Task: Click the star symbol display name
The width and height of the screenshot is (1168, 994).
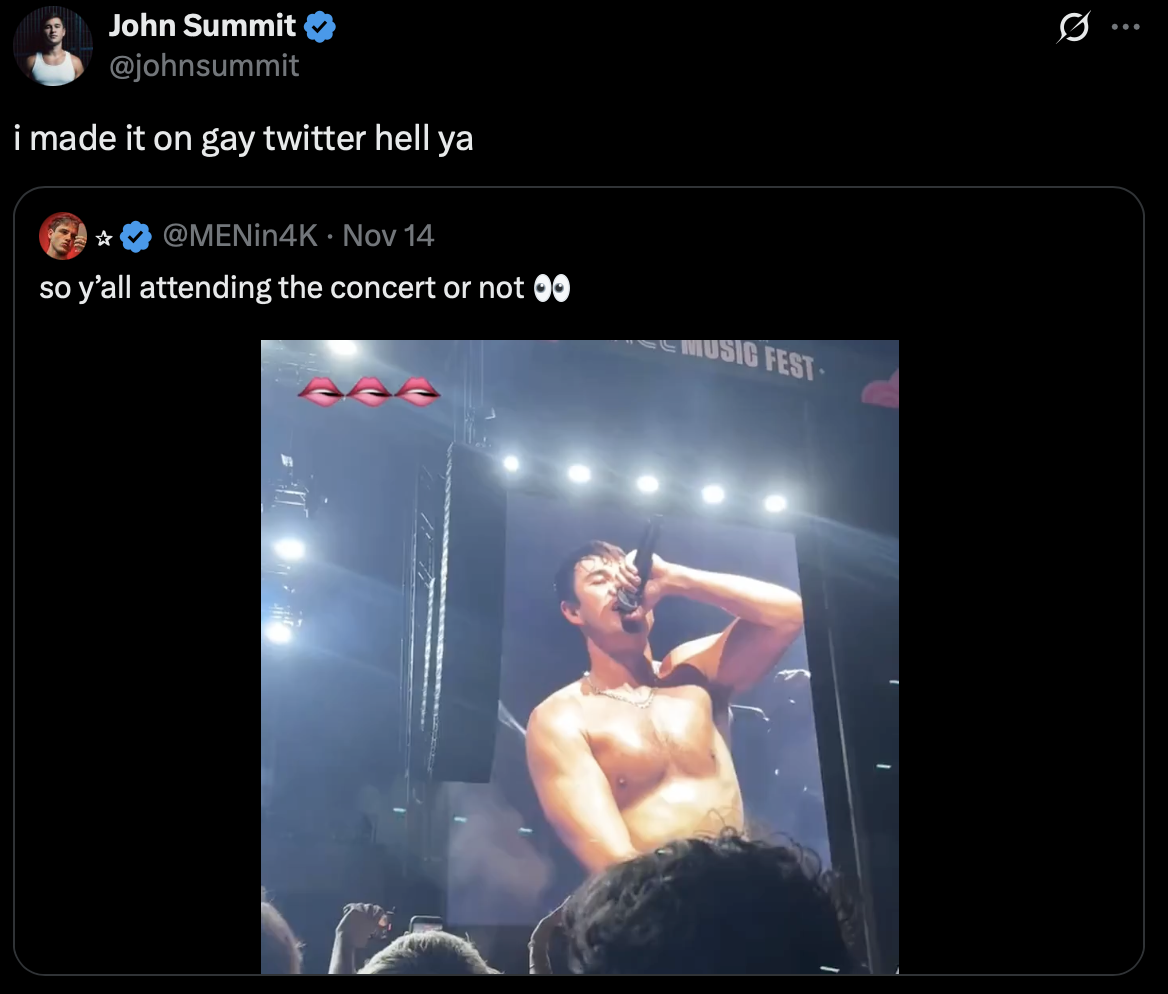Action: [103, 238]
